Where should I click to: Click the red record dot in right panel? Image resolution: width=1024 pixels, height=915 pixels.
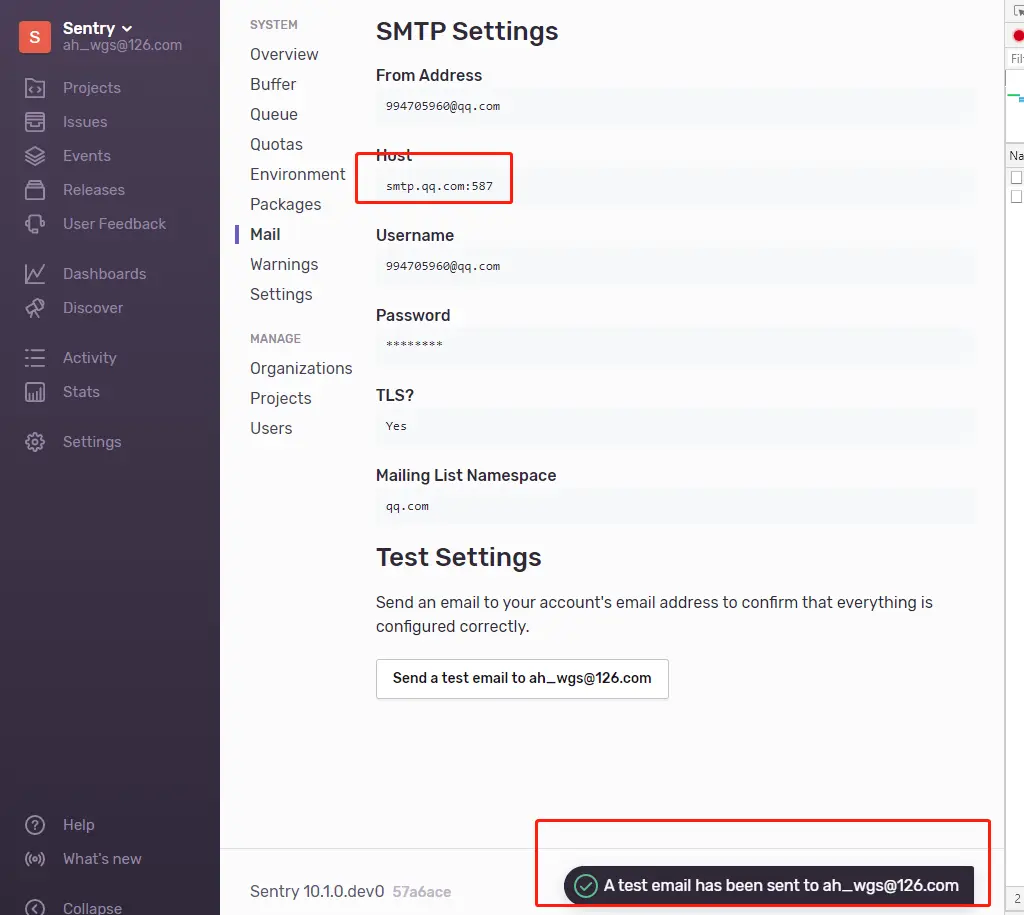pyautogui.click(x=1018, y=36)
